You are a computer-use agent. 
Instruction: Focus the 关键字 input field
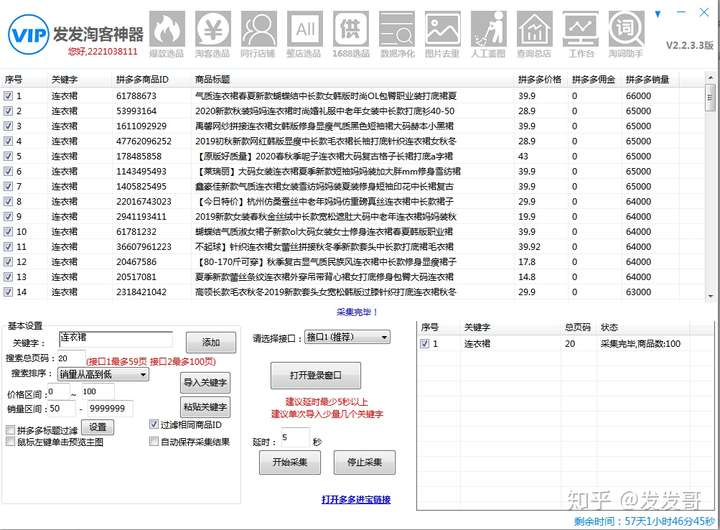point(116,339)
